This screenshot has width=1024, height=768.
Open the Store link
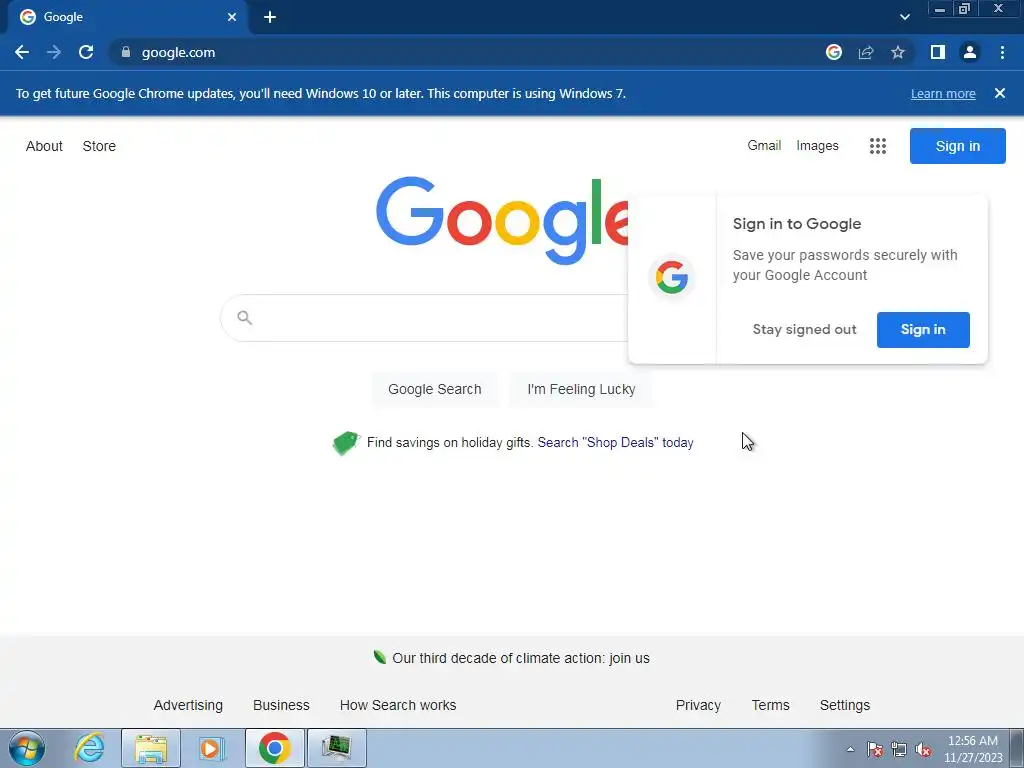click(x=99, y=146)
